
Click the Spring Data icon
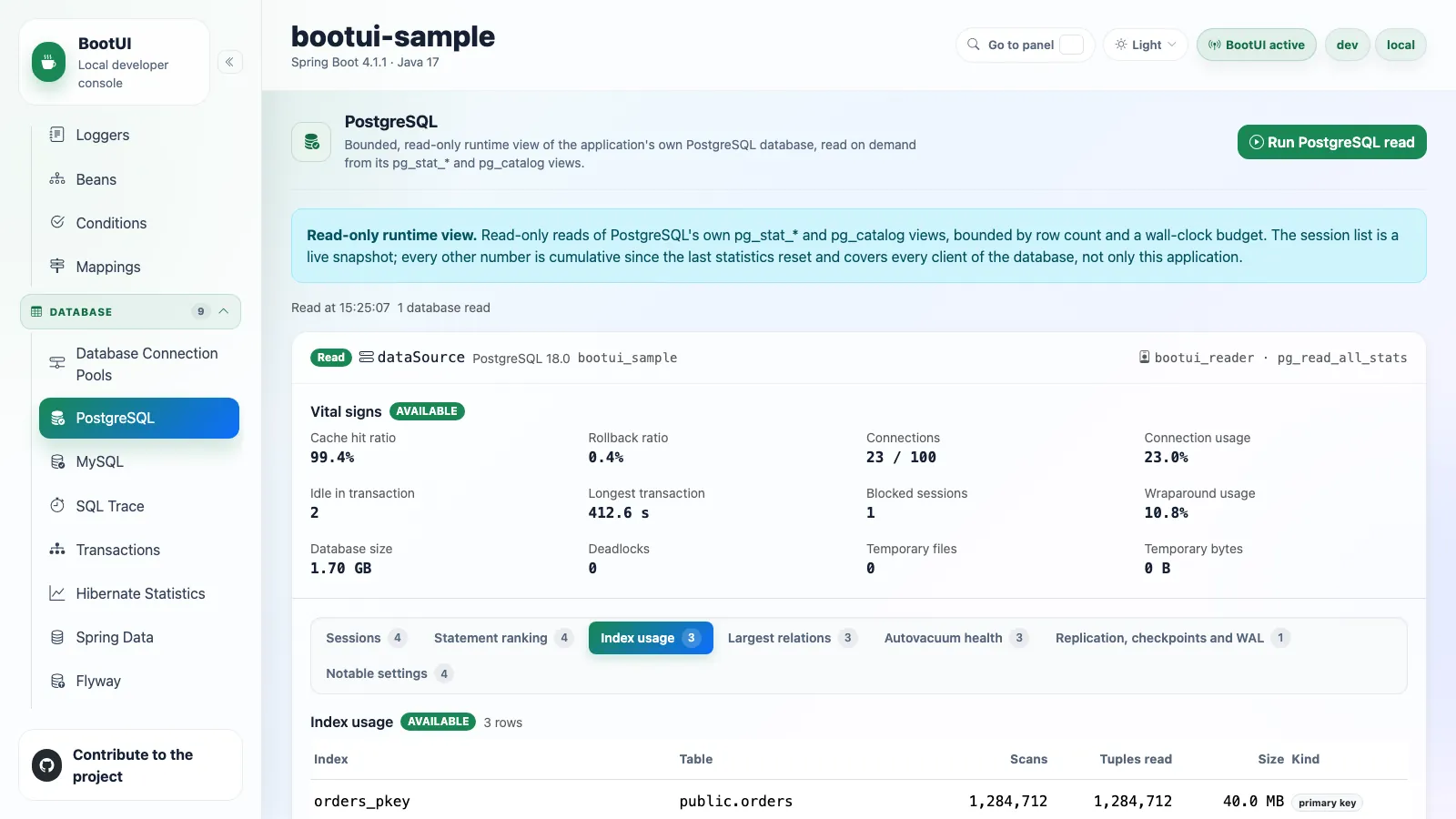(57, 637)
